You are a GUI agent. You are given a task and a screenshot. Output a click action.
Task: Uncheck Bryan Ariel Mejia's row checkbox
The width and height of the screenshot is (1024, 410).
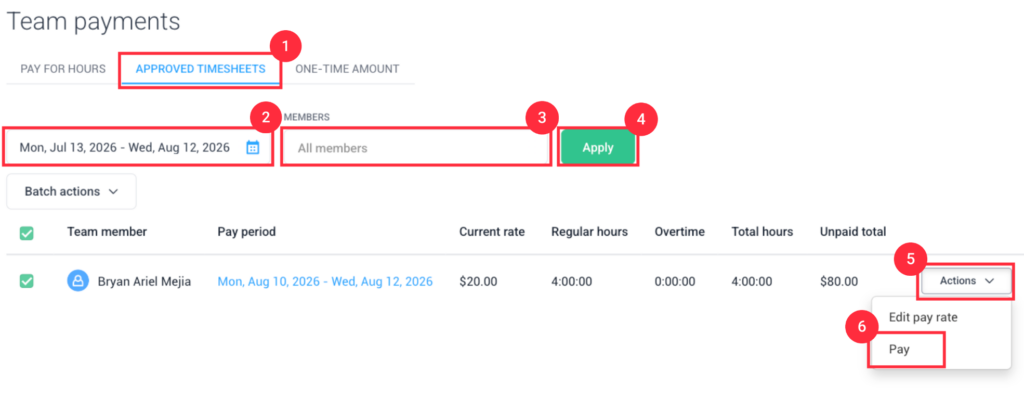pyautogui.click(x=27, y=281)
